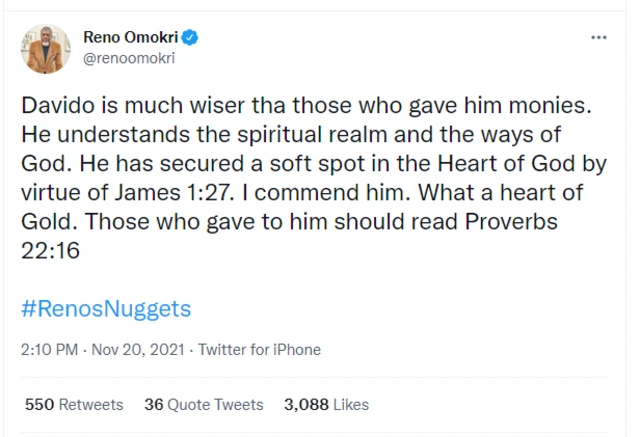Show the 3,088 Likes list

(326, 405)
